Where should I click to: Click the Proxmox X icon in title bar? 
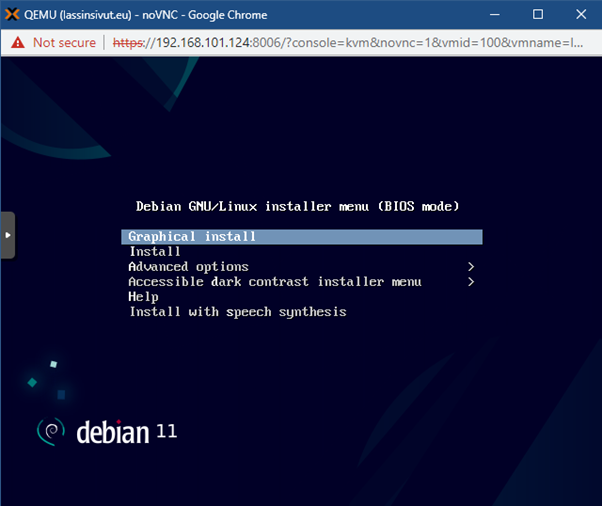click(x=12, y=15)
